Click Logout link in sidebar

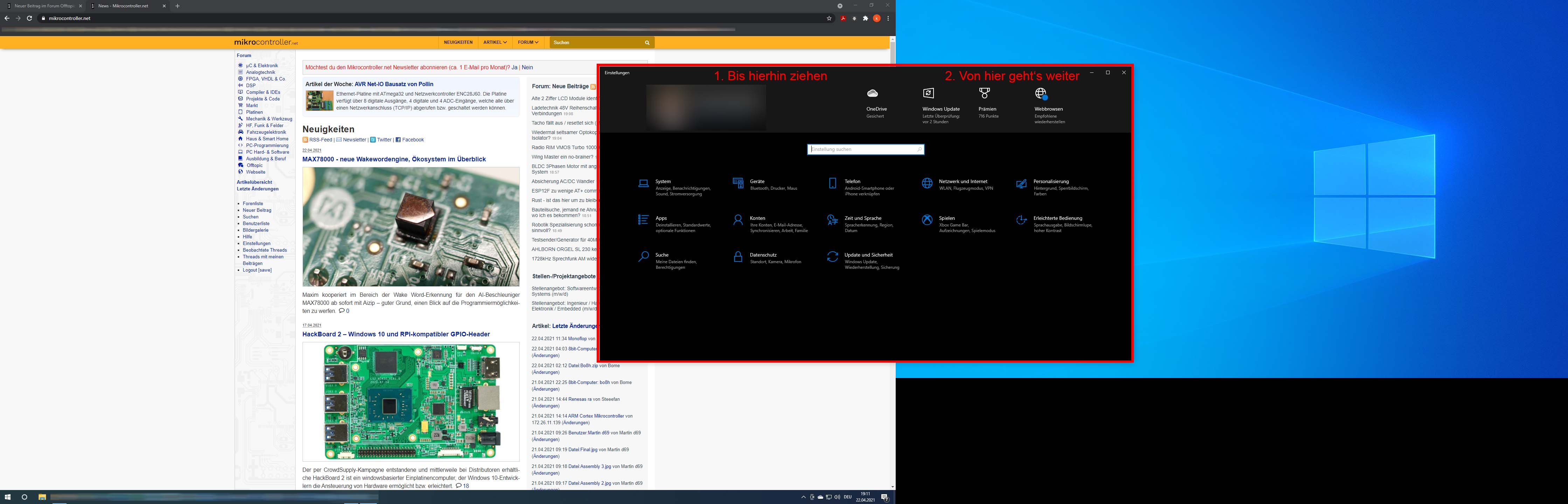click(257, 270)
